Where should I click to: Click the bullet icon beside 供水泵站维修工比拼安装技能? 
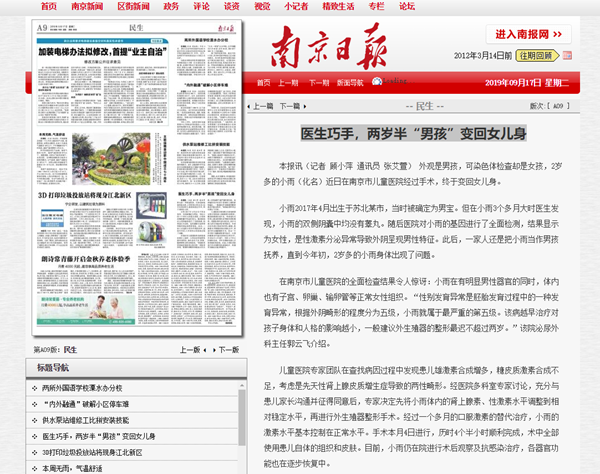click(x=34, y=420)
